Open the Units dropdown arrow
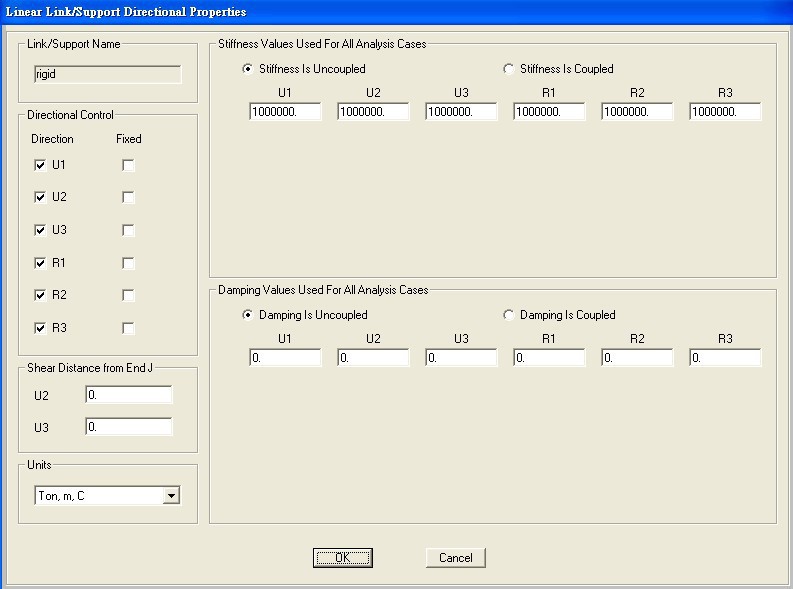The width and height of the screenshot is (793, 589). (171, 496)
